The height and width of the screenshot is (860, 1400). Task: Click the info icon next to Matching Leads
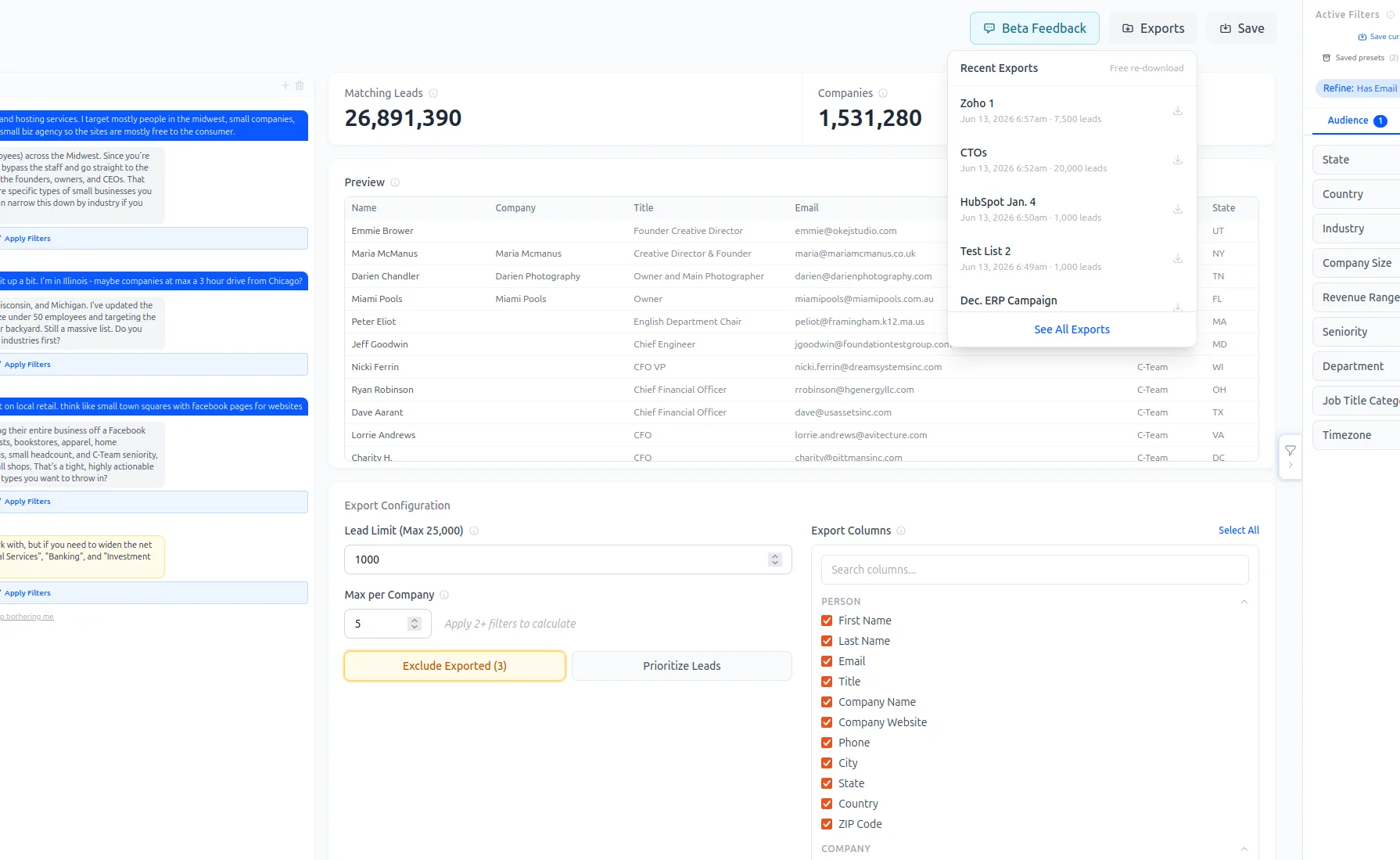[x=433, y=93]
